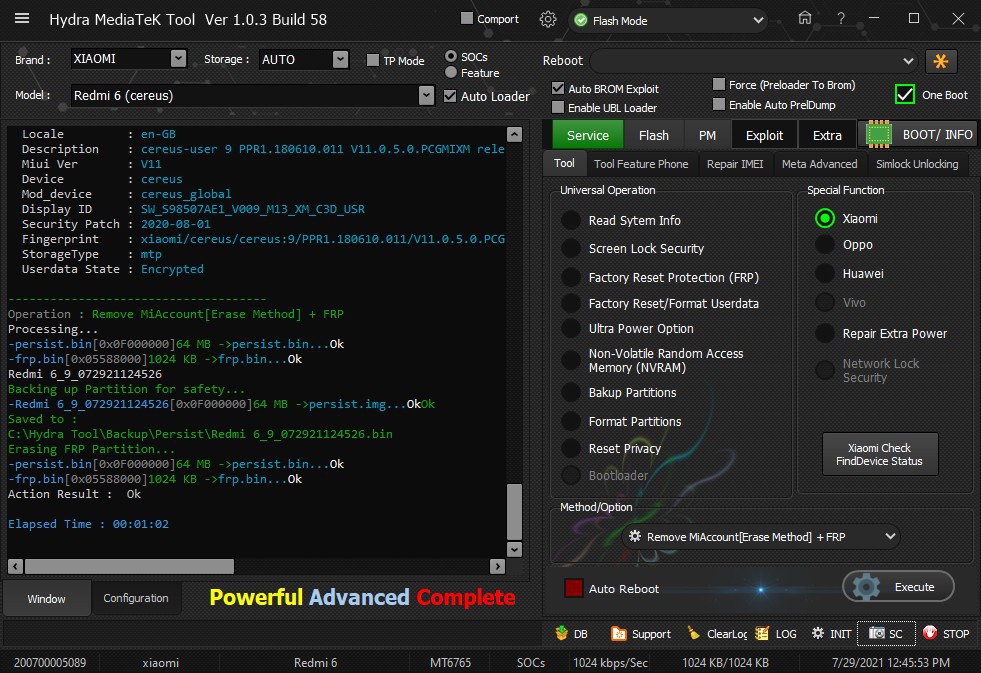This screenshot has width=981, height=673.
Task: Open the Storage dropdown
Action: click(x=340, y=59)
